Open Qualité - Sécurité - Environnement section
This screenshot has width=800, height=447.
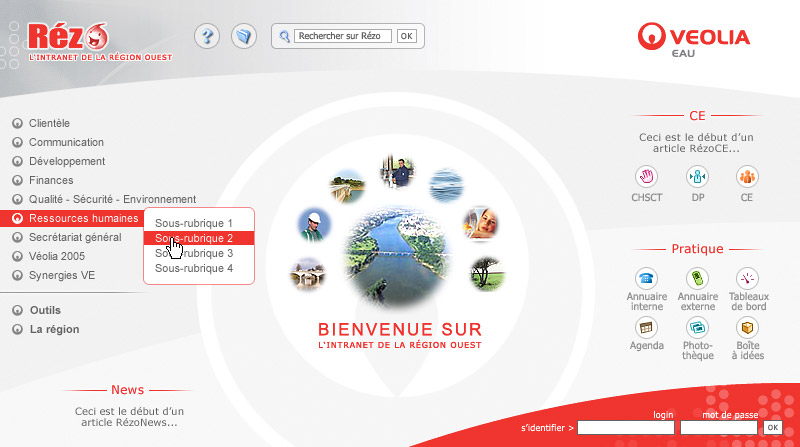point(112,199)
